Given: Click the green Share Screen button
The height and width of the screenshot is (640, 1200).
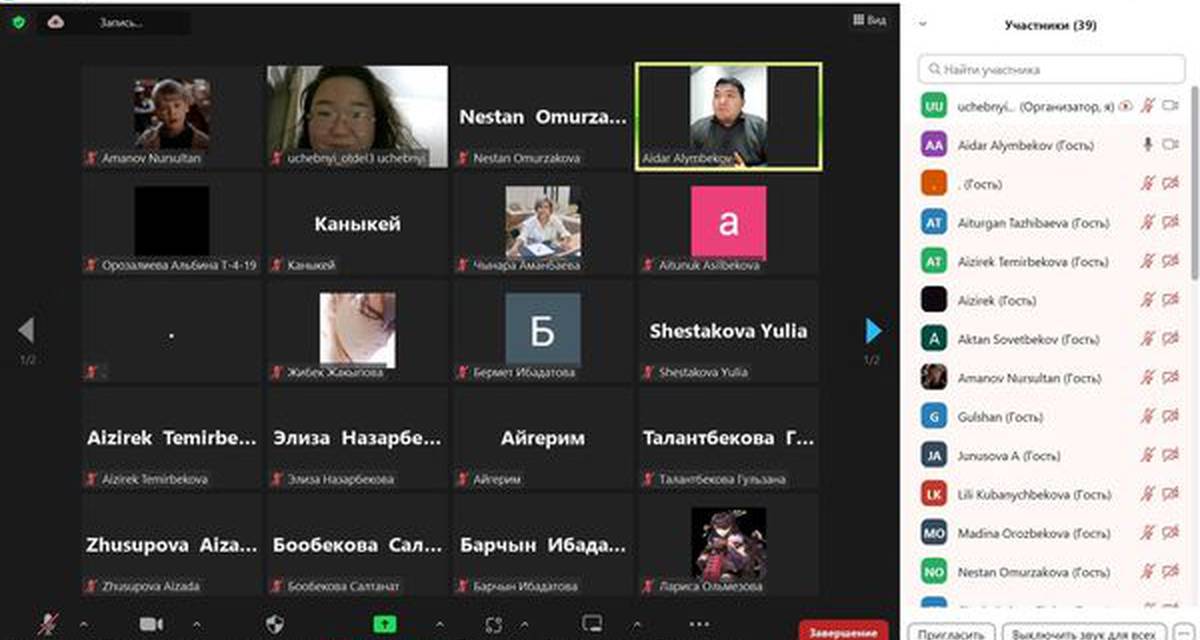Looking at the screenshot, I should pos(384,625).
